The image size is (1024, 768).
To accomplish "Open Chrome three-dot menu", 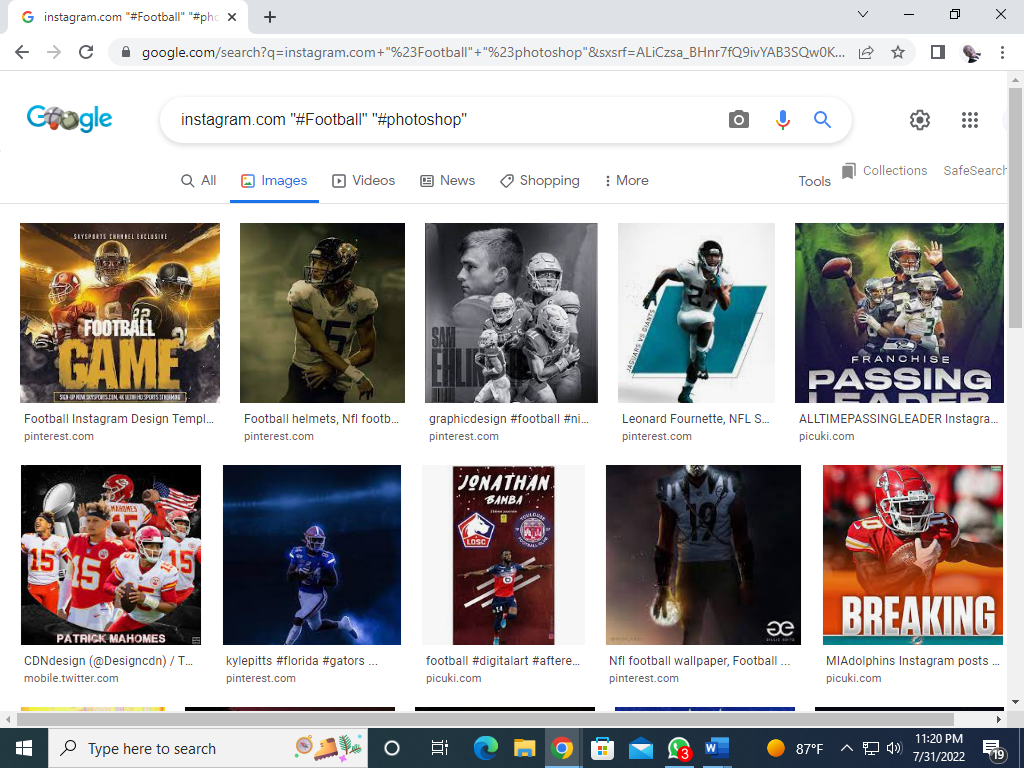I will point(1002,52).
